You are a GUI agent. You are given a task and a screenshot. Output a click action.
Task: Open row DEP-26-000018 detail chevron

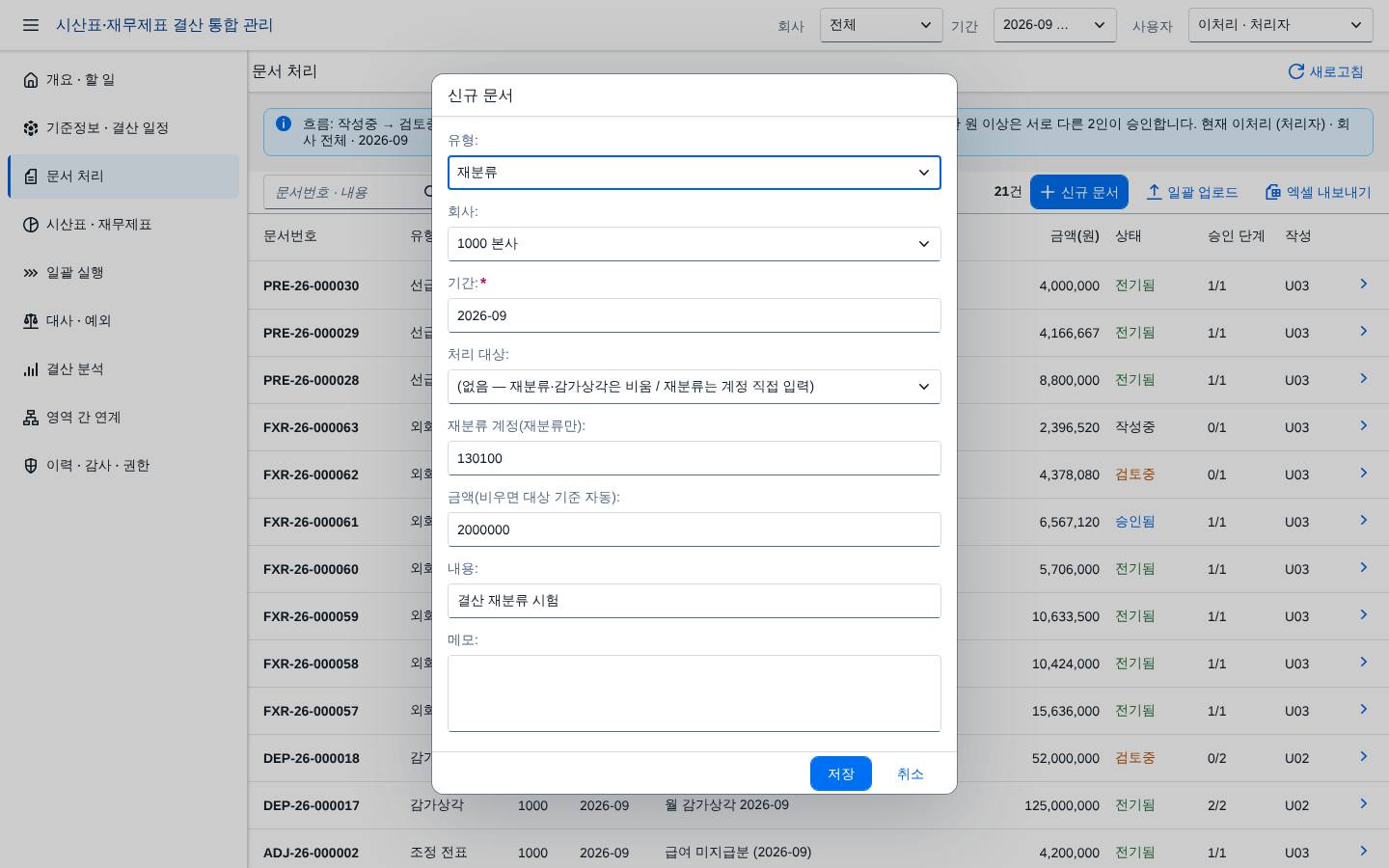[1364, 756]
